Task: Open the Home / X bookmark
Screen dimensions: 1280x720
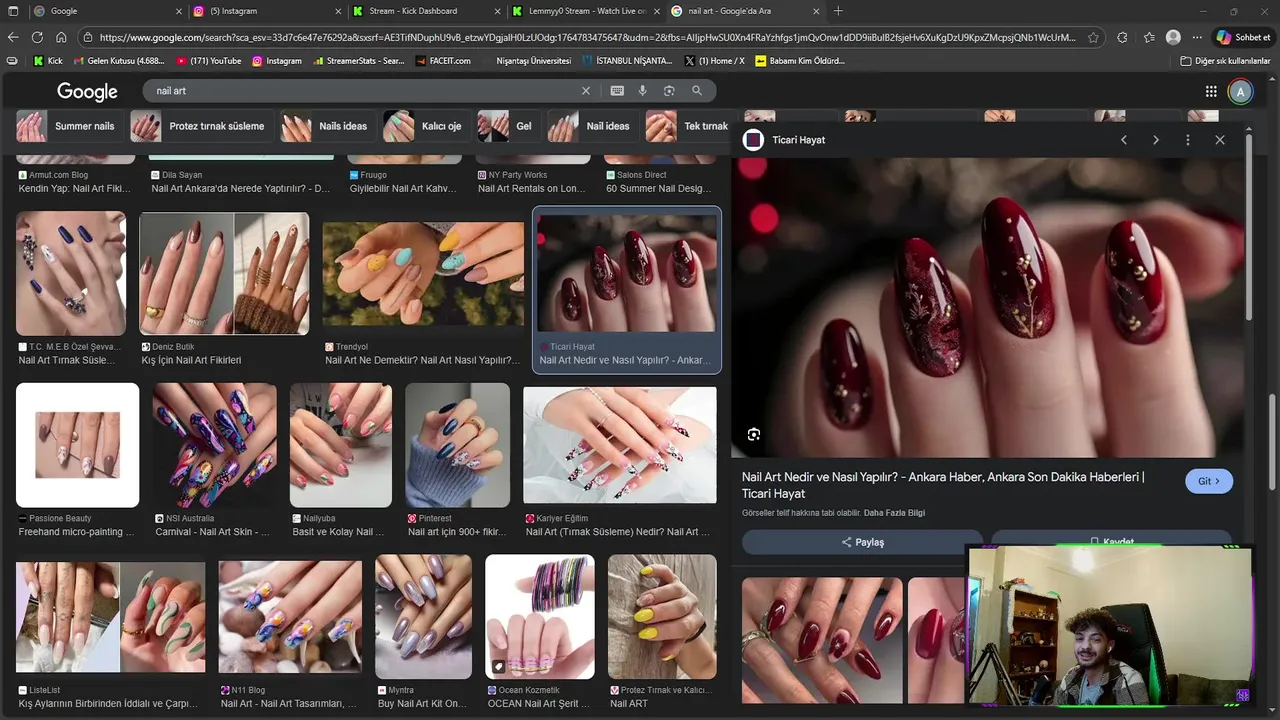Action: [715, 61]
